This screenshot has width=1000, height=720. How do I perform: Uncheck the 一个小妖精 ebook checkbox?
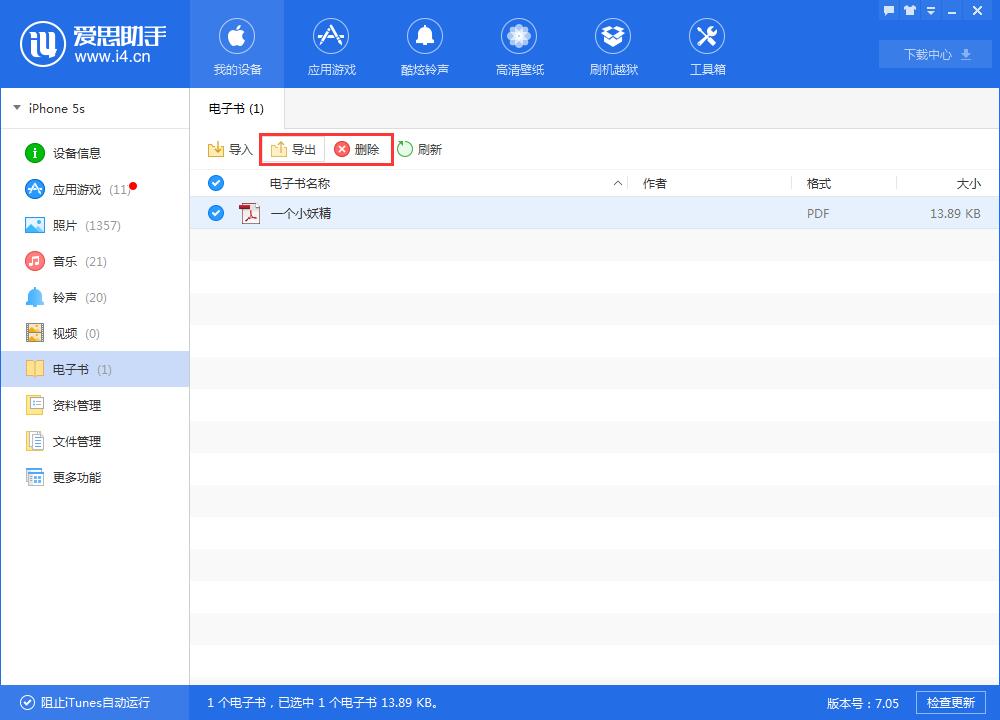click(x=216, y=213)
